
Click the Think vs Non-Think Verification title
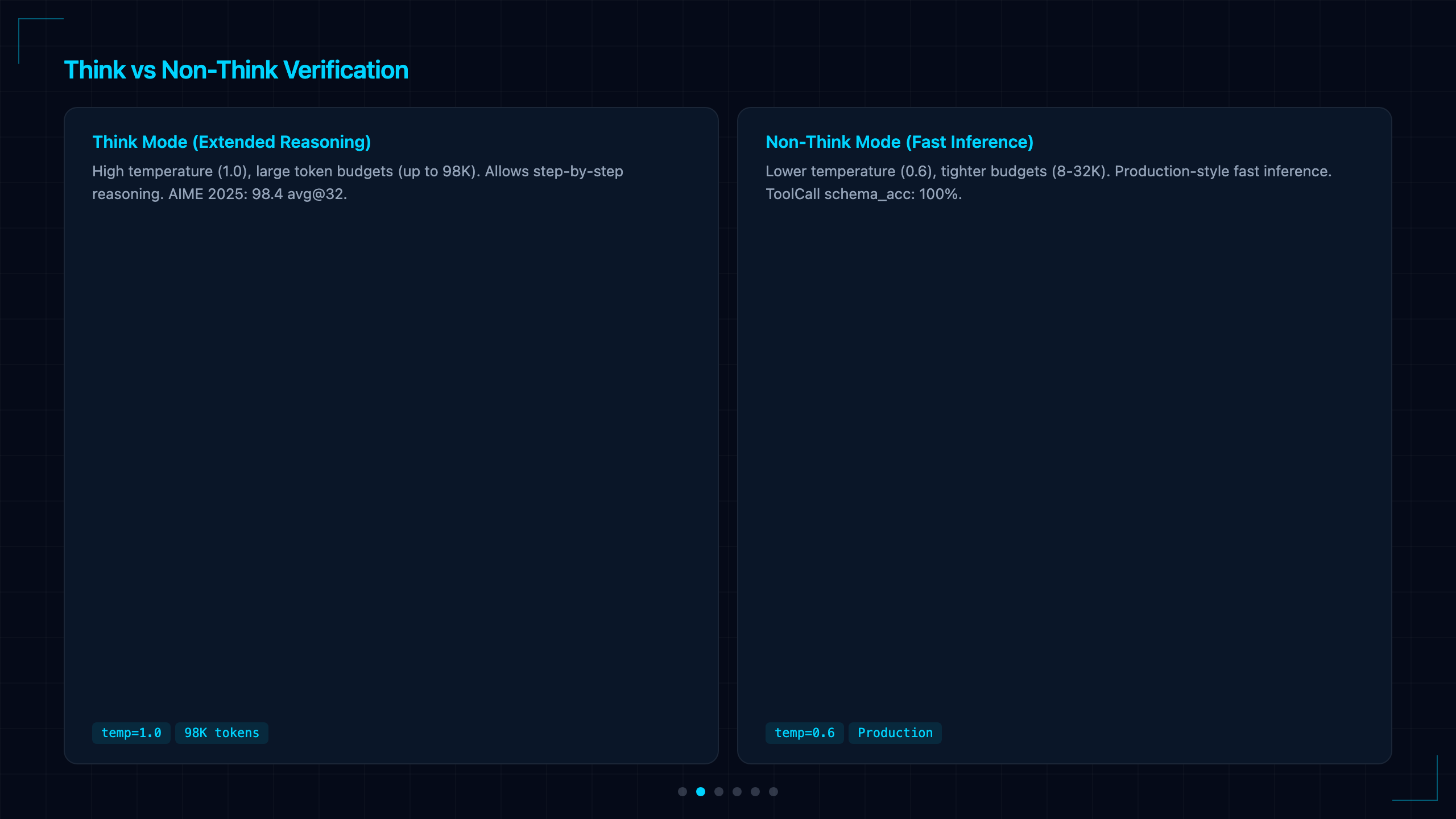pyautogui.click(x=236, y=70)
